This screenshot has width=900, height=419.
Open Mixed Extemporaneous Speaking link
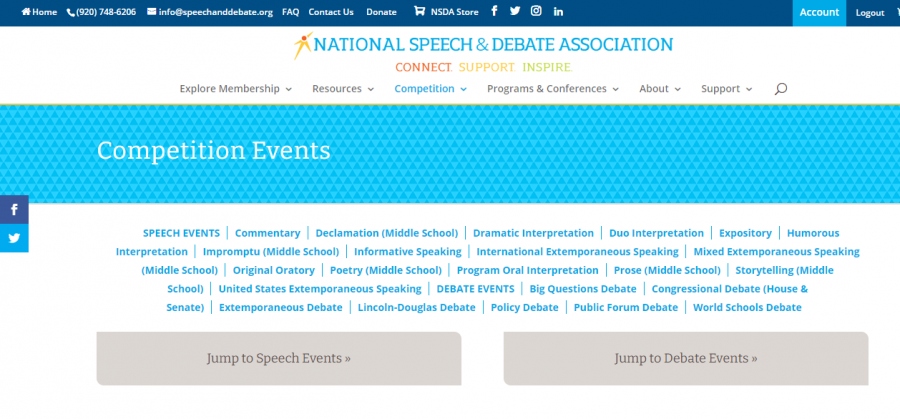point(777,251)
